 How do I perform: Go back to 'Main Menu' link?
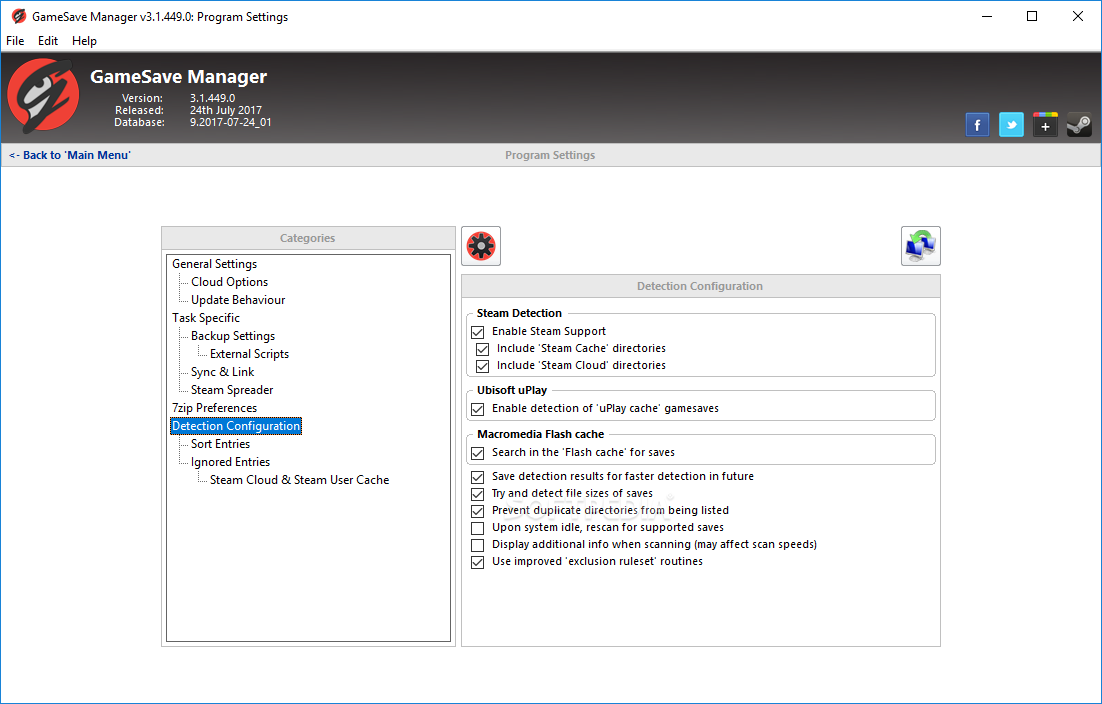point(70,155)
